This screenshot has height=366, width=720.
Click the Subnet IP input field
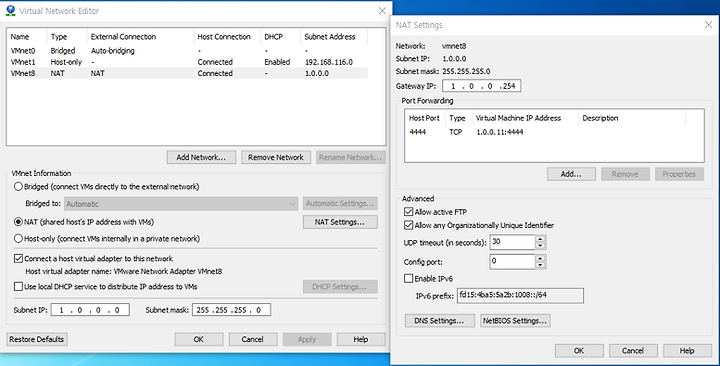click(x=90, y=310)
